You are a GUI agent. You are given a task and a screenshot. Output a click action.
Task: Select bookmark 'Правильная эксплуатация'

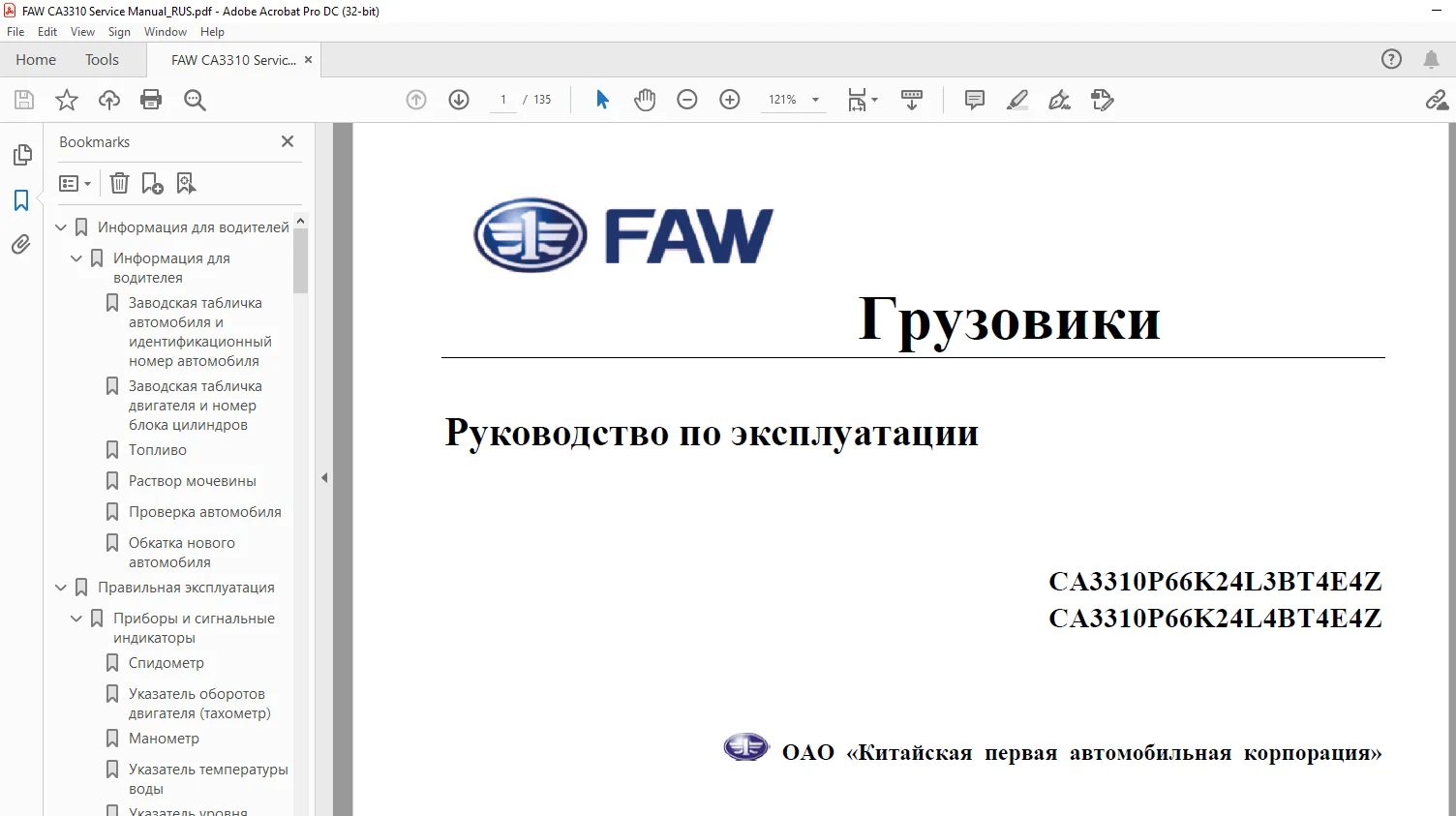pos(186,588)
